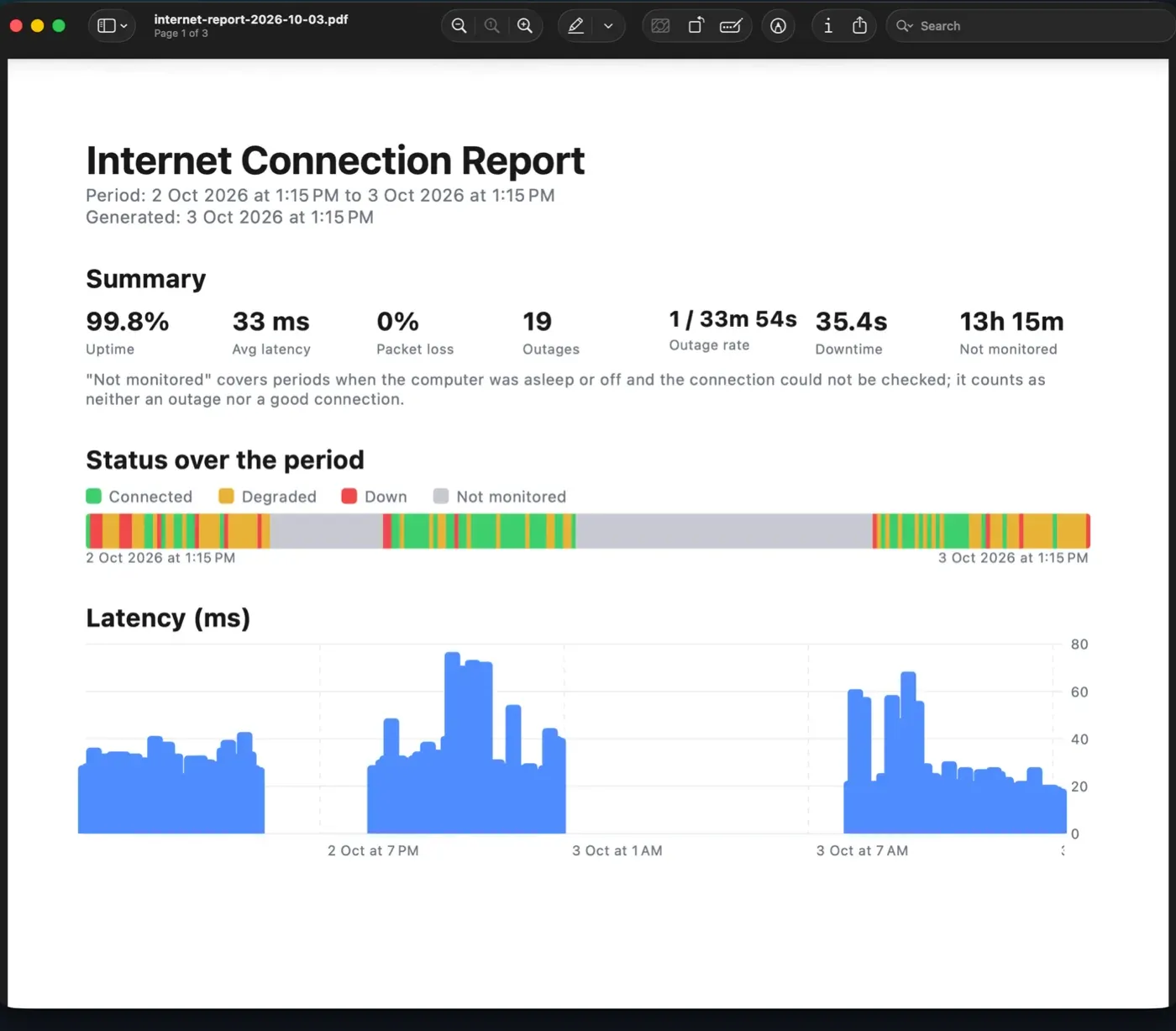The image size is (1176, 1031).
Task: Click the Page 1 of 3 indicator
Action: pyautogui.click(x=181, y=34)
